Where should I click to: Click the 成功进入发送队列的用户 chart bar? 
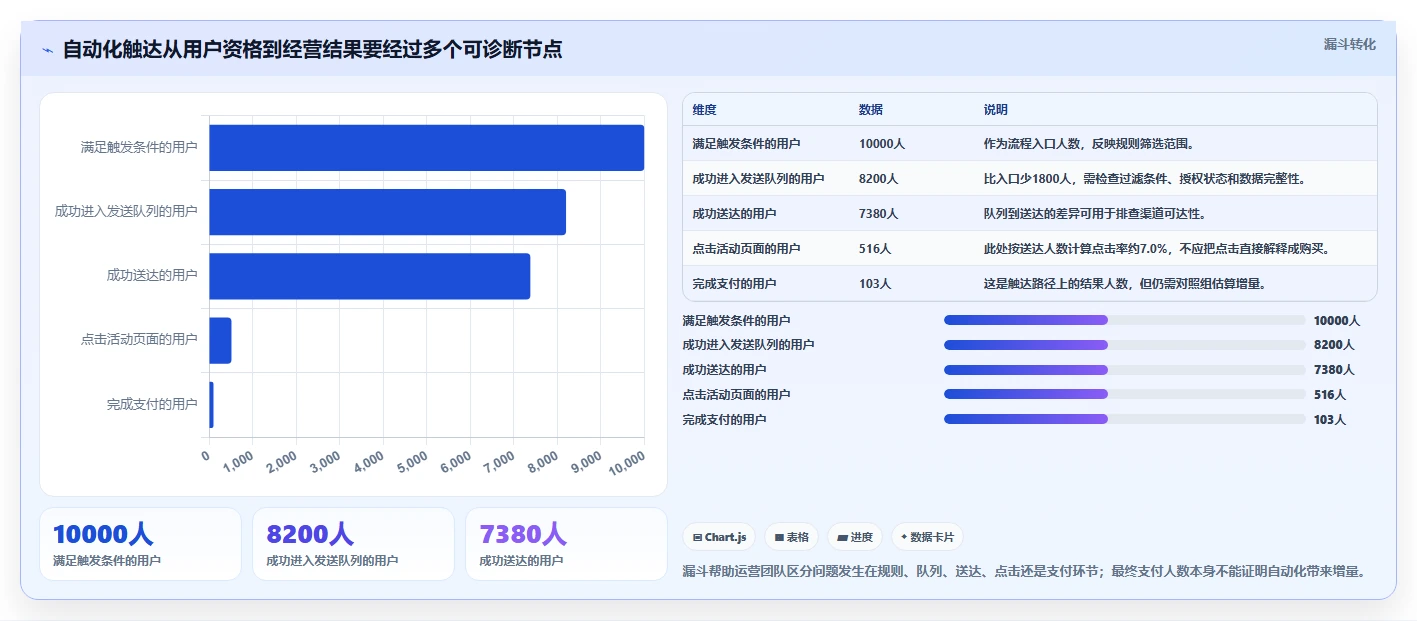coord(388,212)
